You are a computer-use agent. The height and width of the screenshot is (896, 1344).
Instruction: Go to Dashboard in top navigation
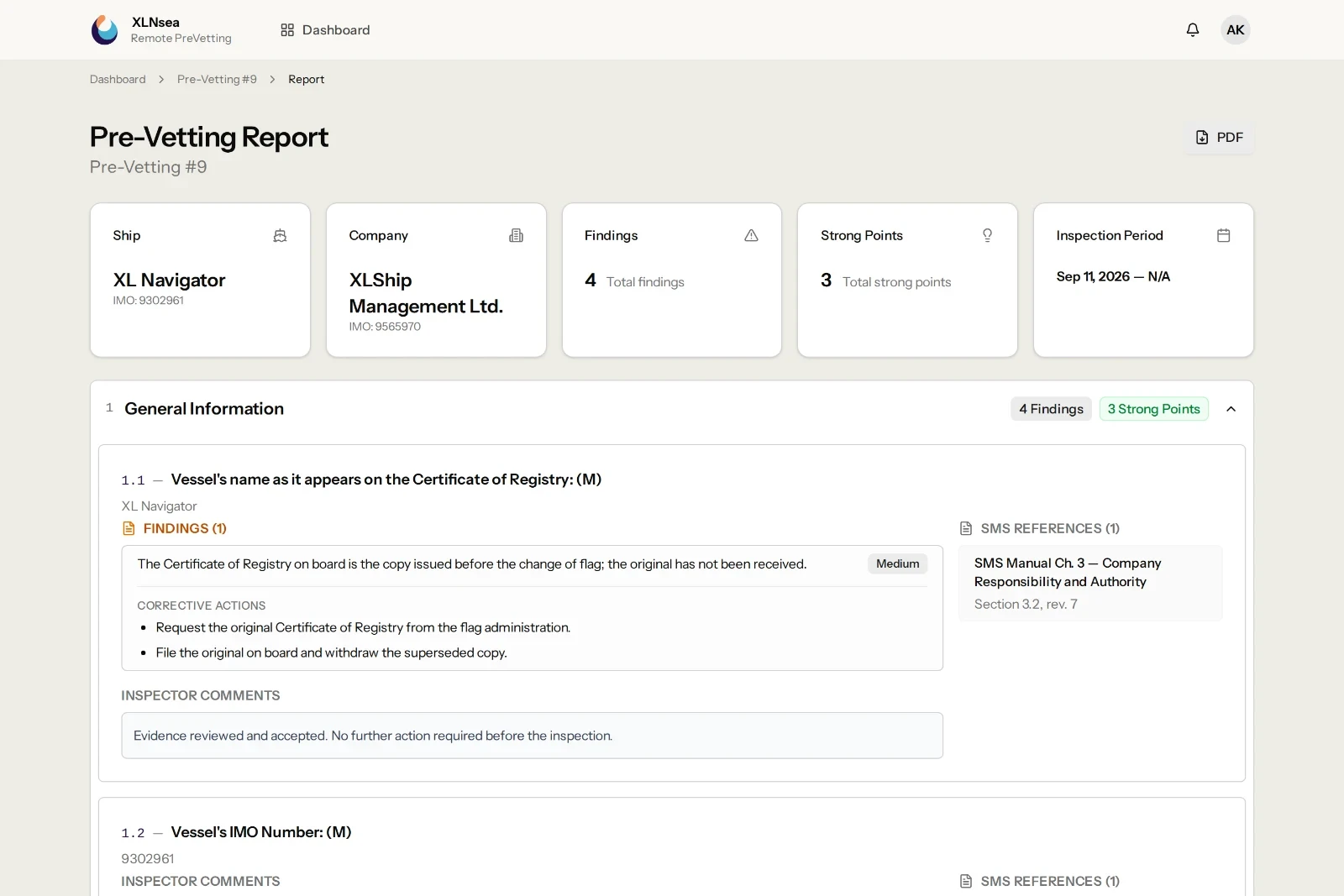click(x=325, y=30)
